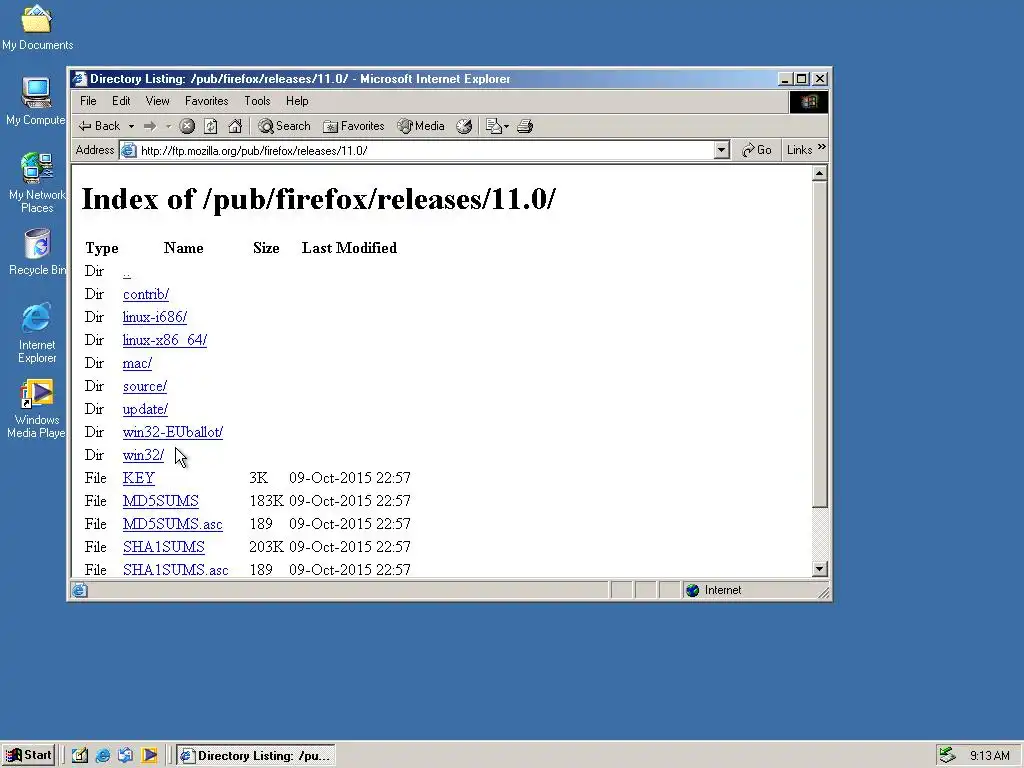
Task: Click the Forward arrow button
Action: click(150, 126)
